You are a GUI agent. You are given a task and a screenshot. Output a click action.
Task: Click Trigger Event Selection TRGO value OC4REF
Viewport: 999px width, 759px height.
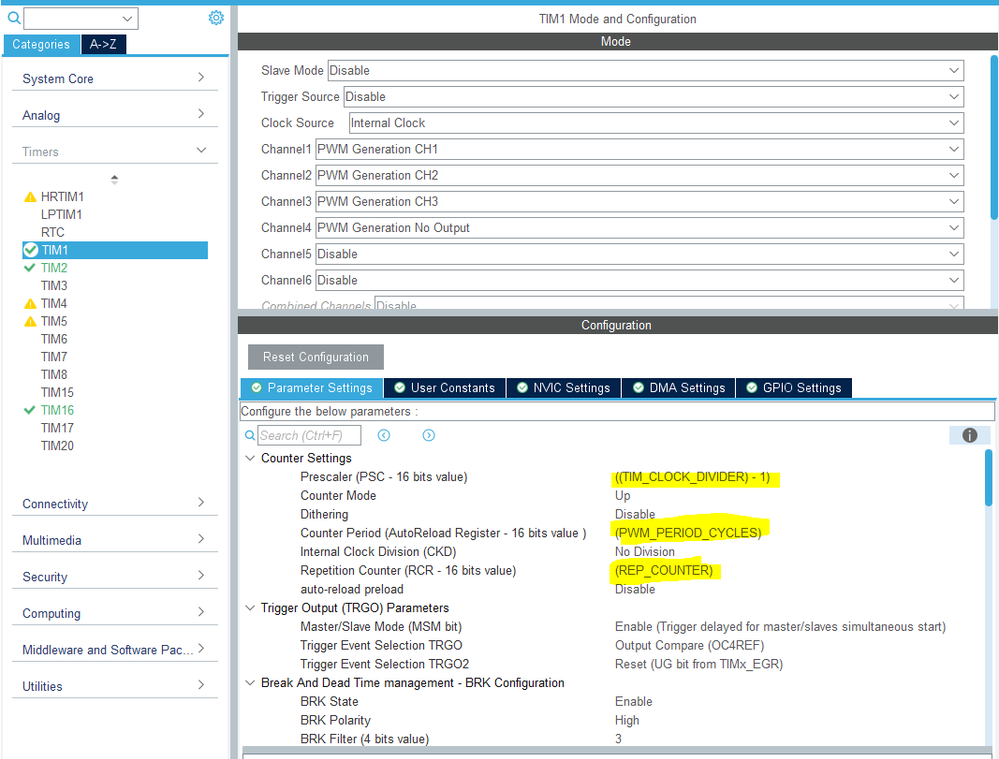(x=689, y=646)
